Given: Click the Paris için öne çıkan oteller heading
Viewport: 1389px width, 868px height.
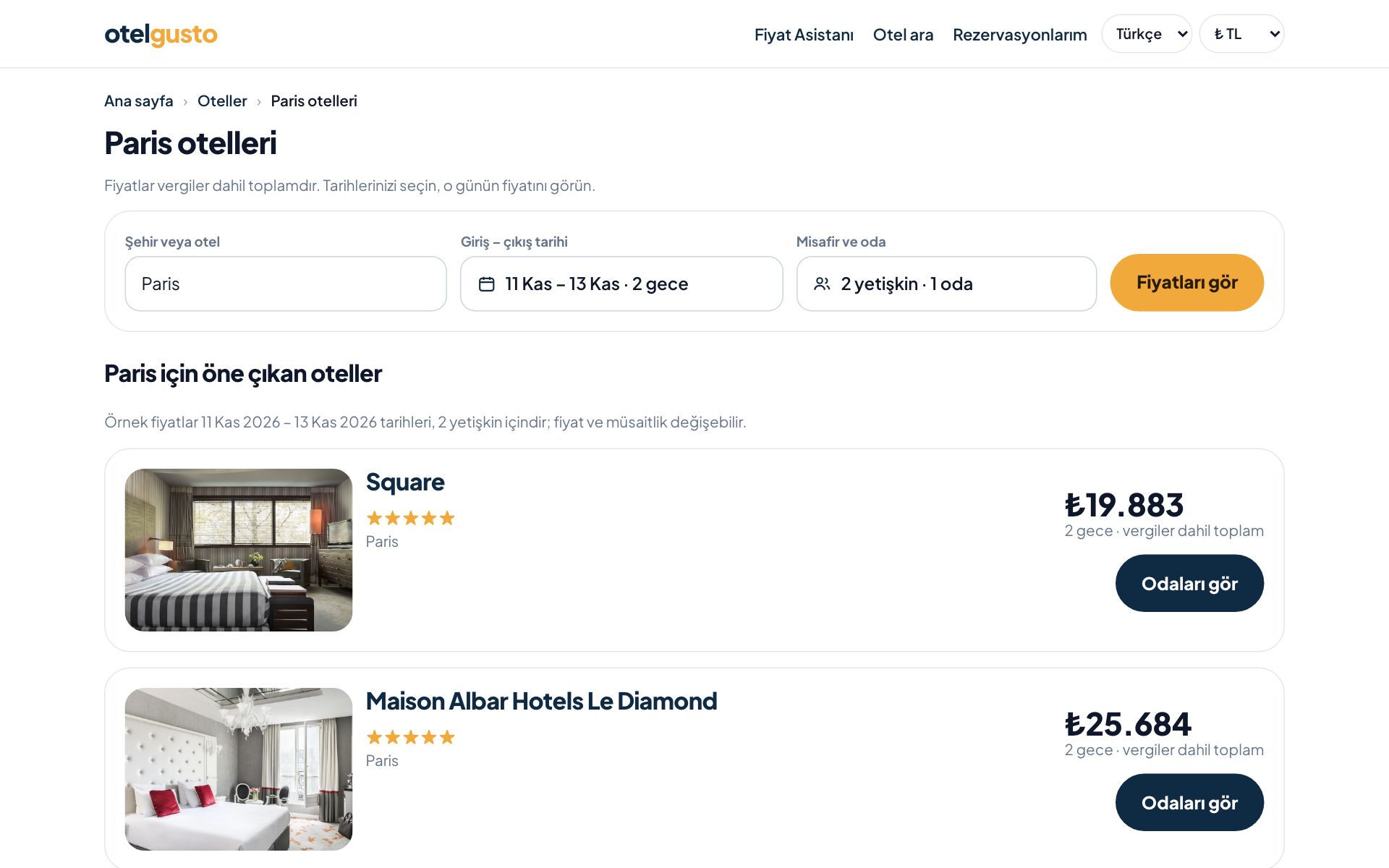Looking at the screenshot, I should point(243,374).
